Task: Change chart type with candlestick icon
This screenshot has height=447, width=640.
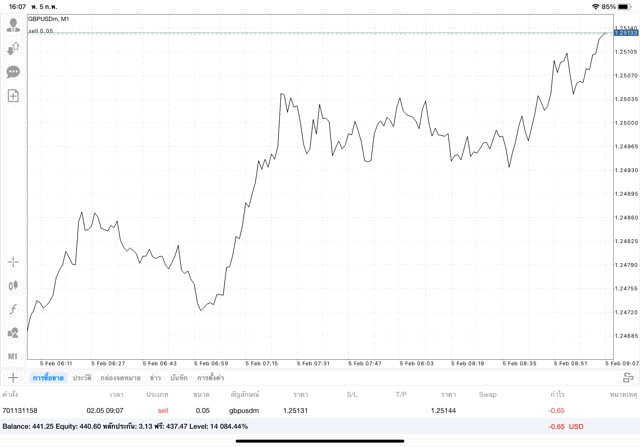Action: pyautogui.click(x=13, y=285)
